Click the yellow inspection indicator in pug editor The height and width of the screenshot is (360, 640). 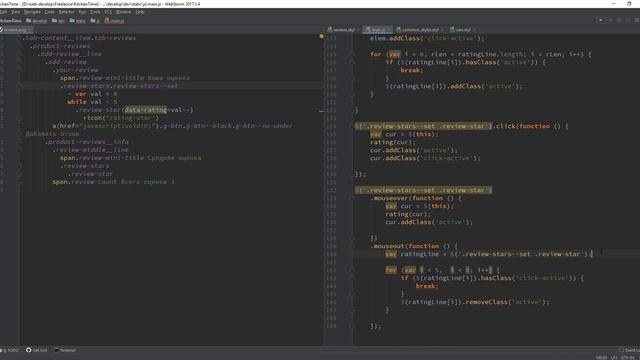point(322,36)
